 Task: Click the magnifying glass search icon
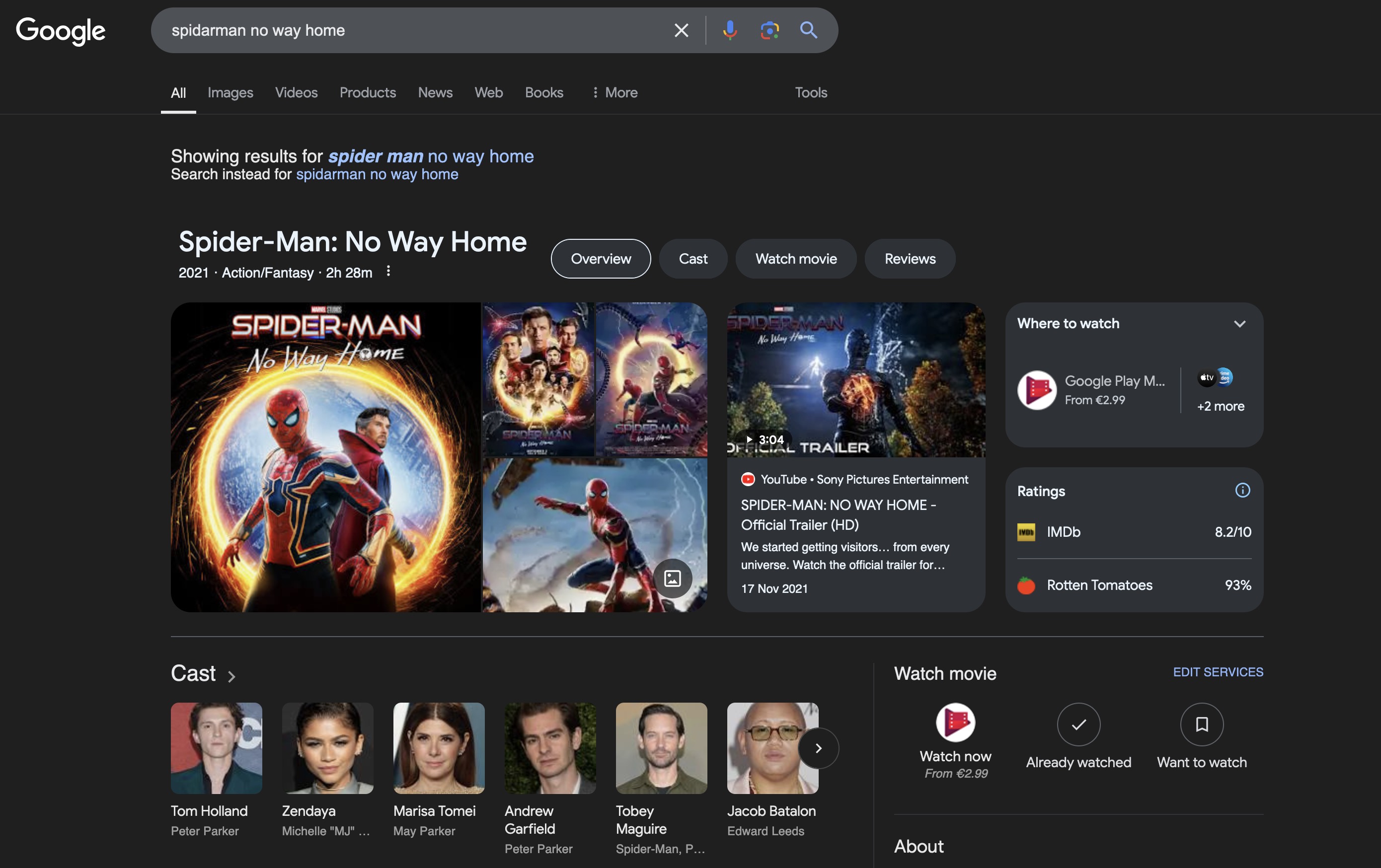tap(809, 30)
